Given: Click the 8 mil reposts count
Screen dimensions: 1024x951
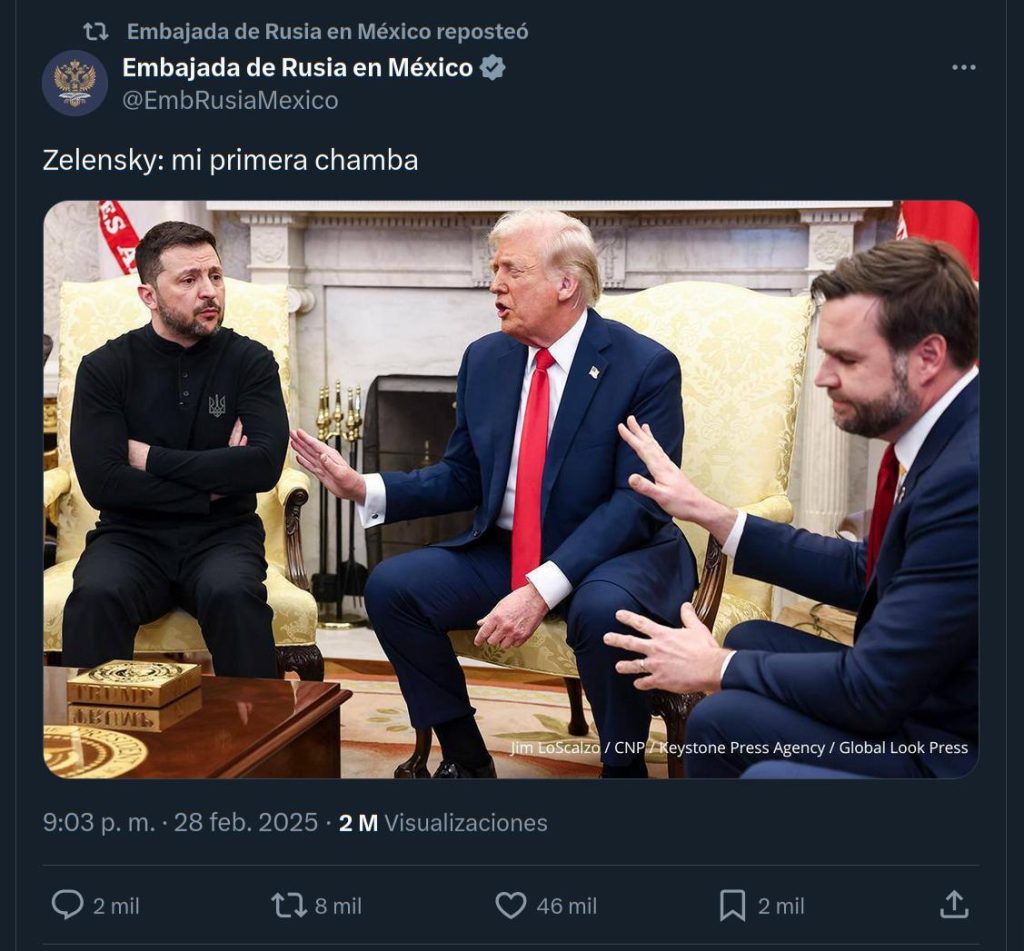Looking at the screenshot, I should 338,906.
